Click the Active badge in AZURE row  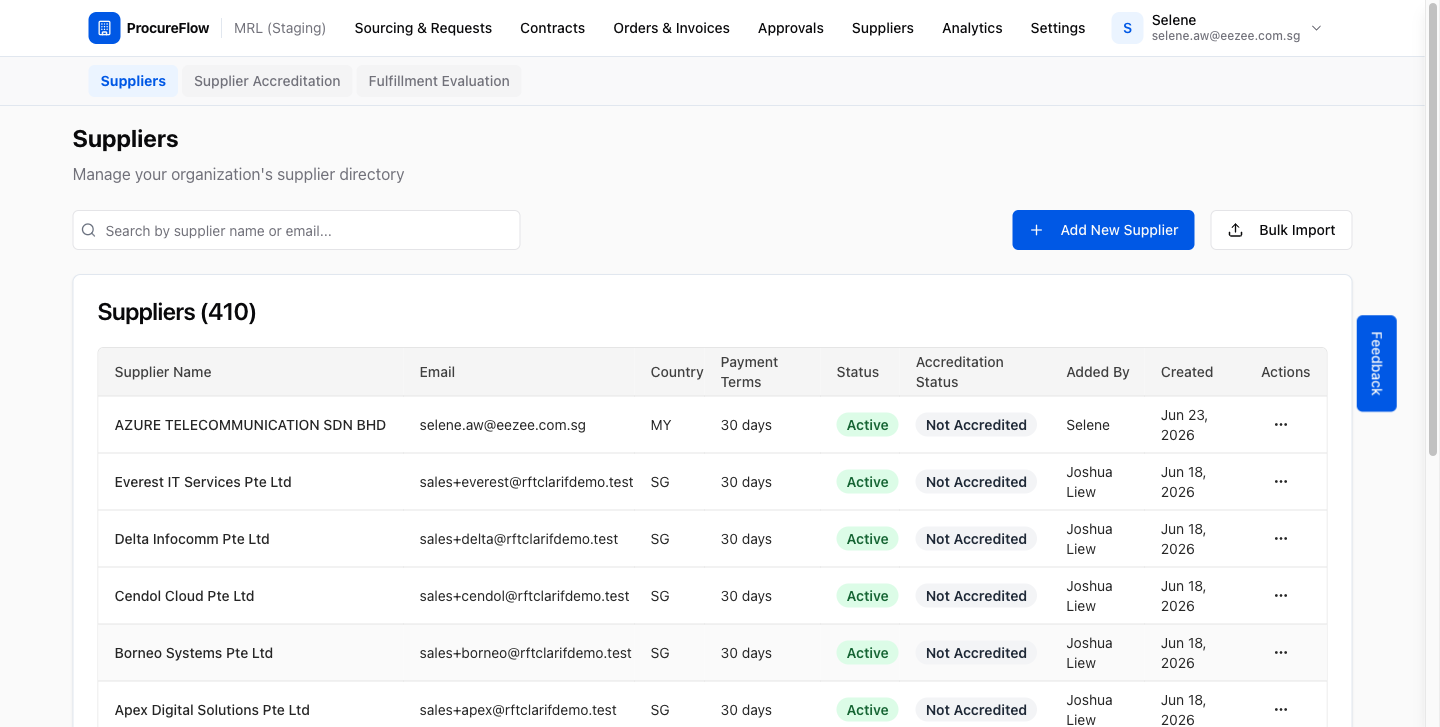[867, 425]
